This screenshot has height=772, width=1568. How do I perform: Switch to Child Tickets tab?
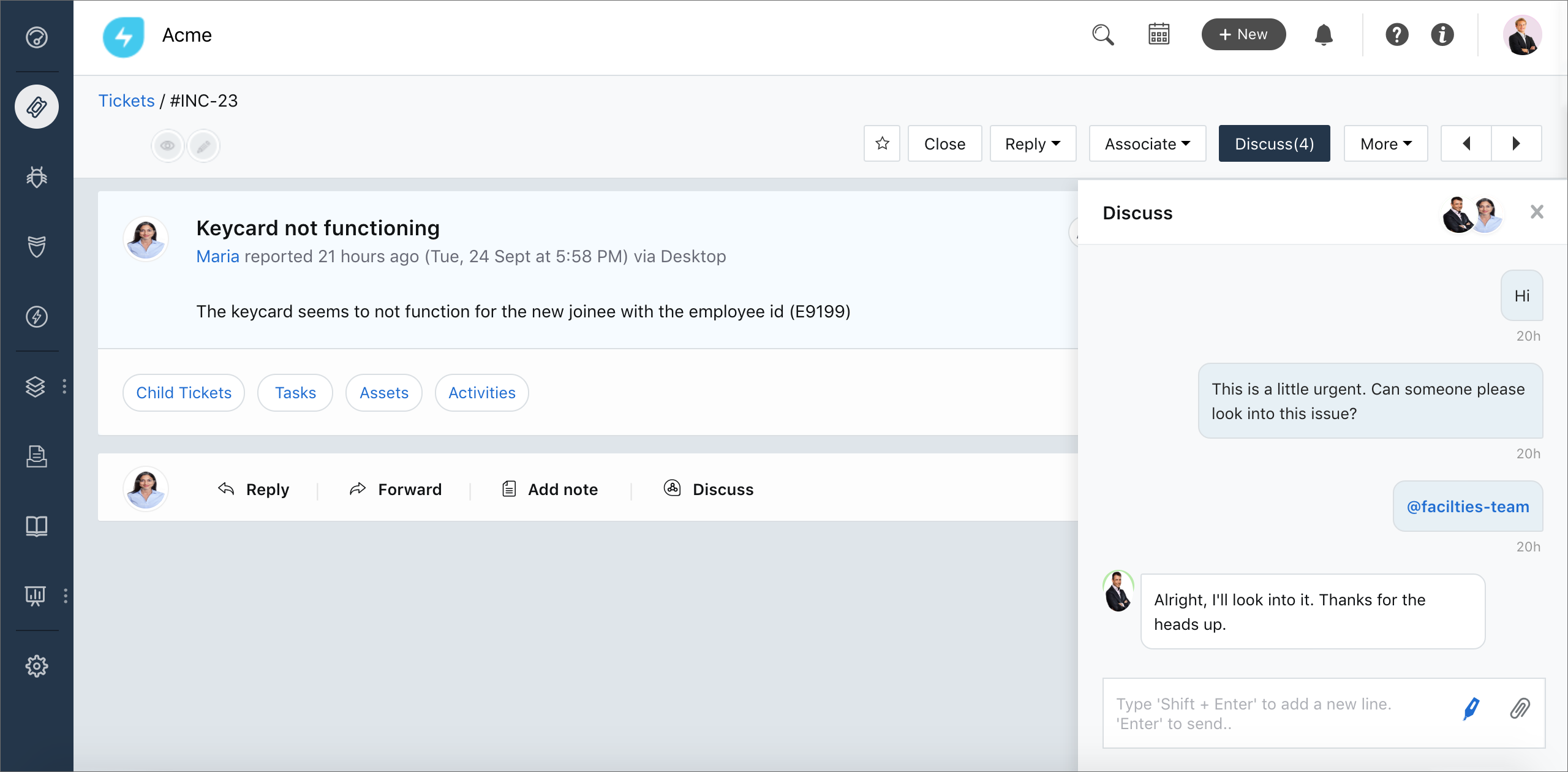(184, 393)
